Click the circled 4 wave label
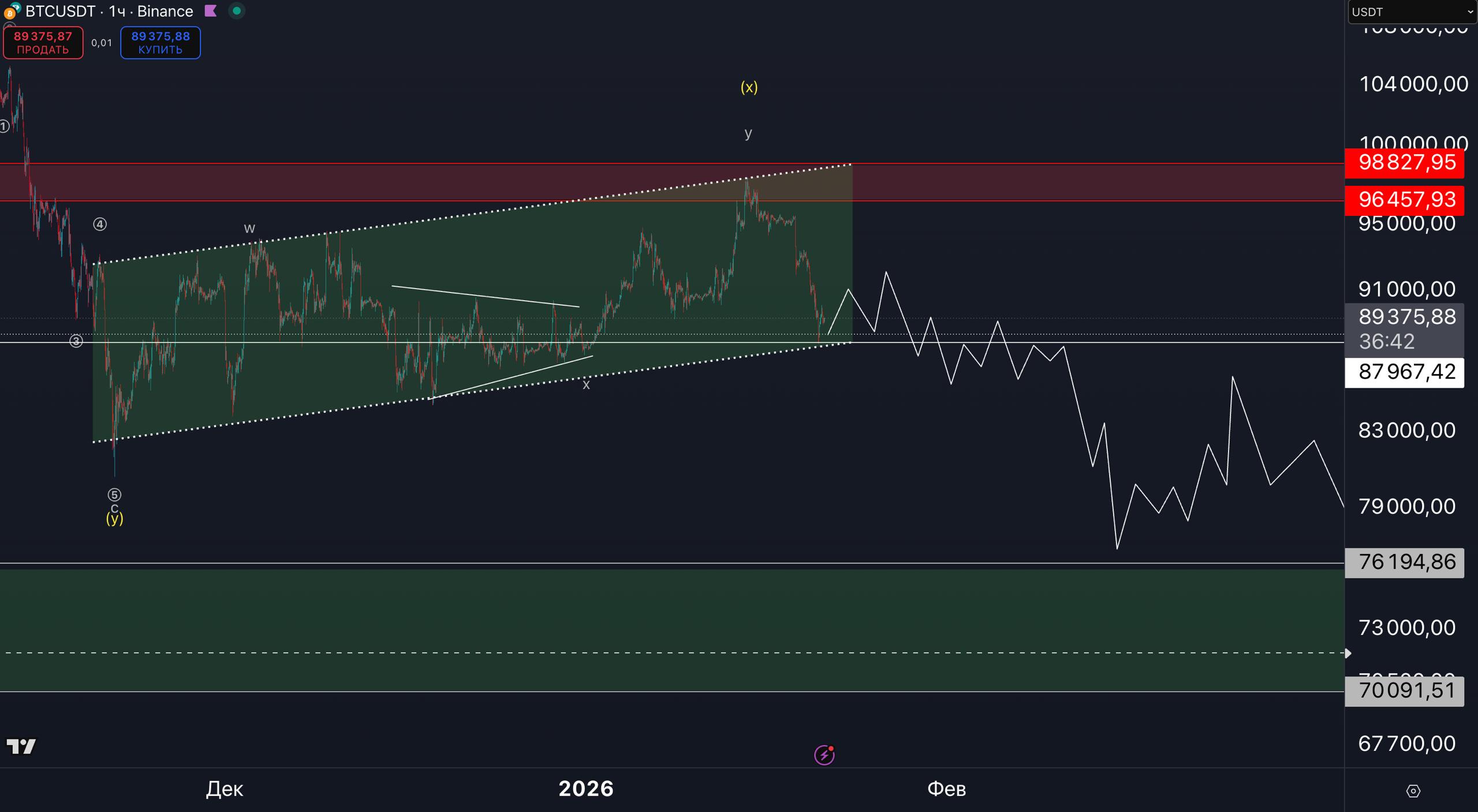Viewport: 1478px width, 812px height. click(100, 224)
